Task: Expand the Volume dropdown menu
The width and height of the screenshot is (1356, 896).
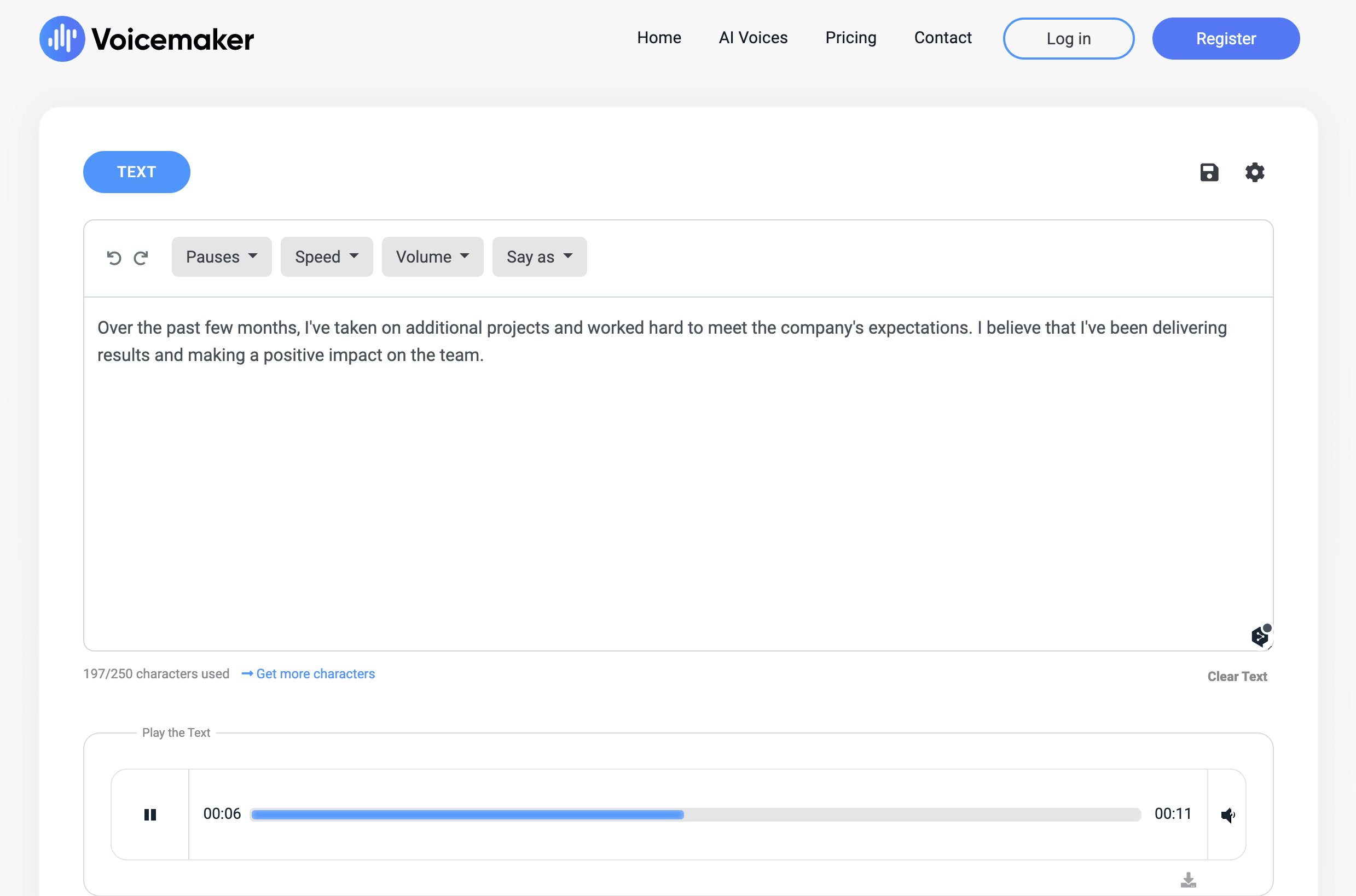Action: (x=432, y=257)
